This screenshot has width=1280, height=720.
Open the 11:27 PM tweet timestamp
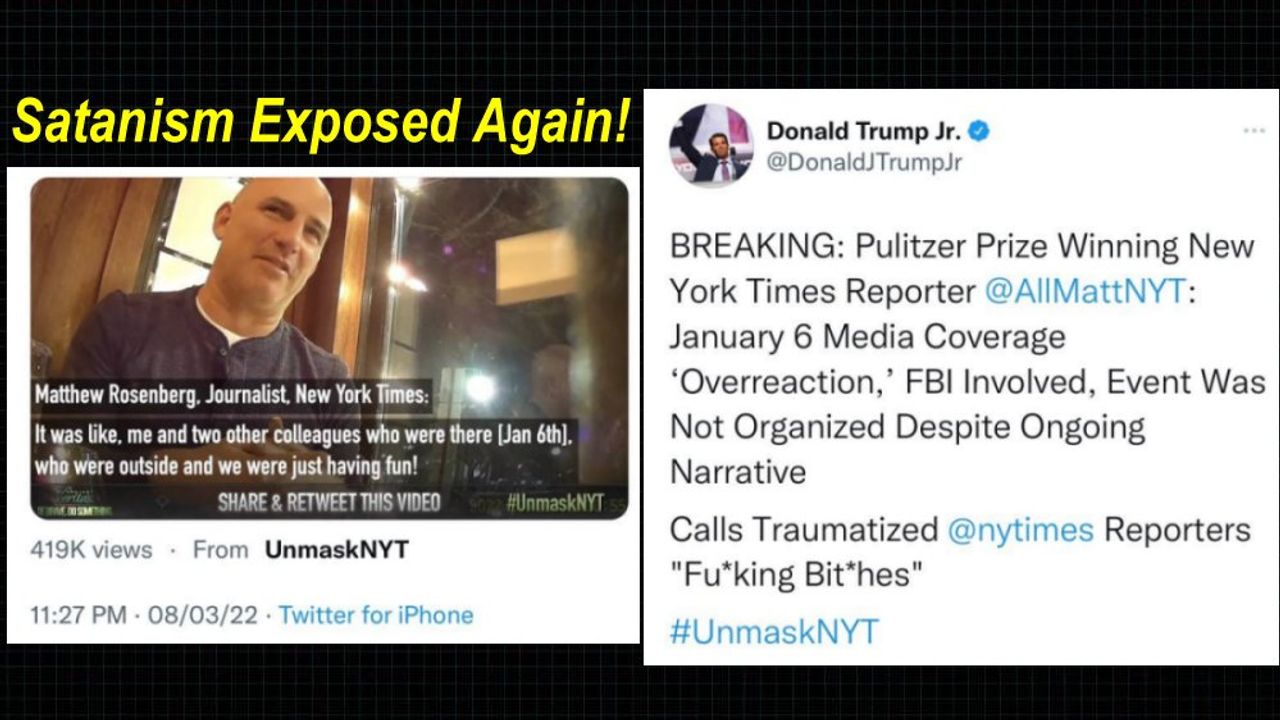[78, 615]
